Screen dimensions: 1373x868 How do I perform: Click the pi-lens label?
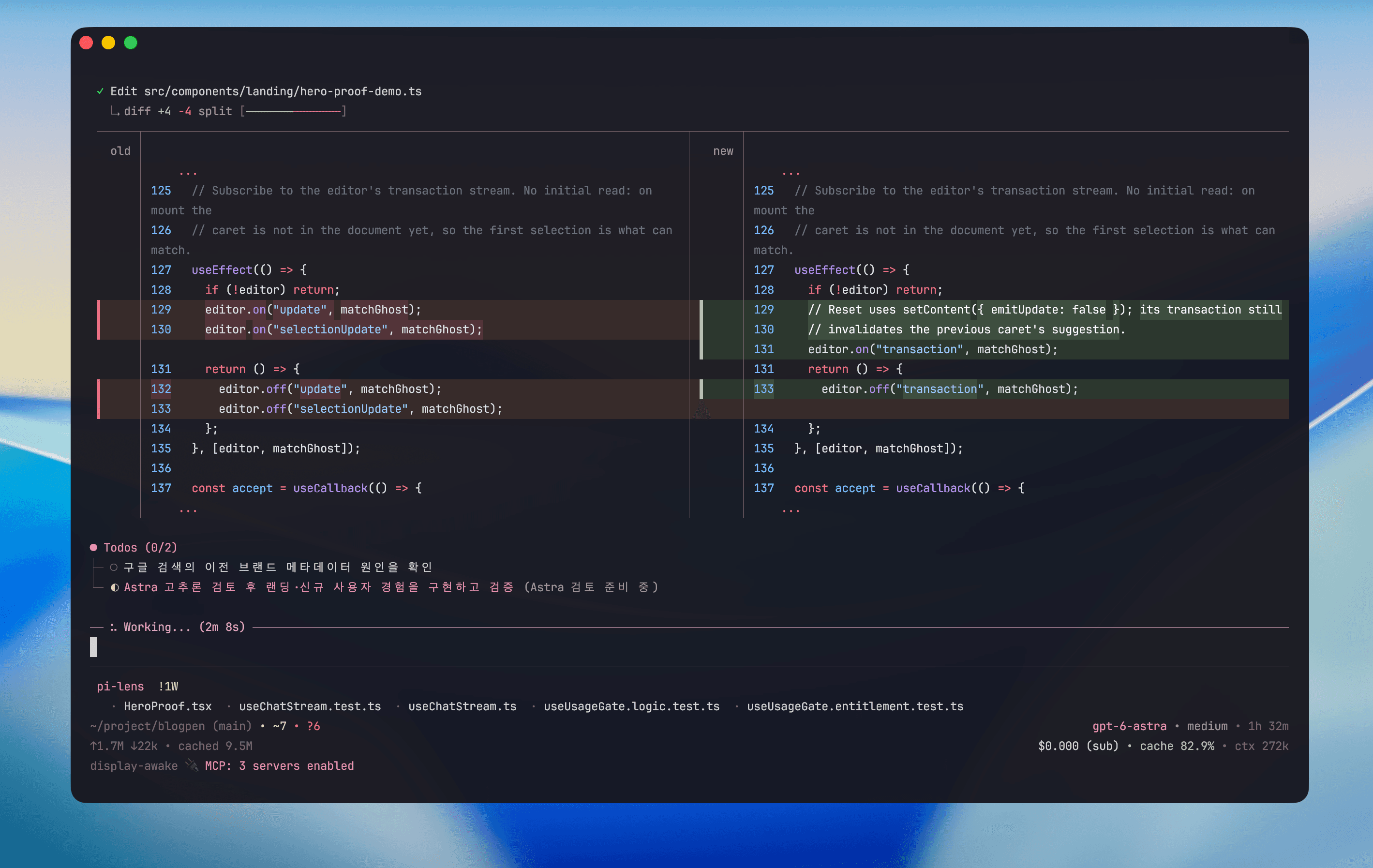(x=120, y=687)
